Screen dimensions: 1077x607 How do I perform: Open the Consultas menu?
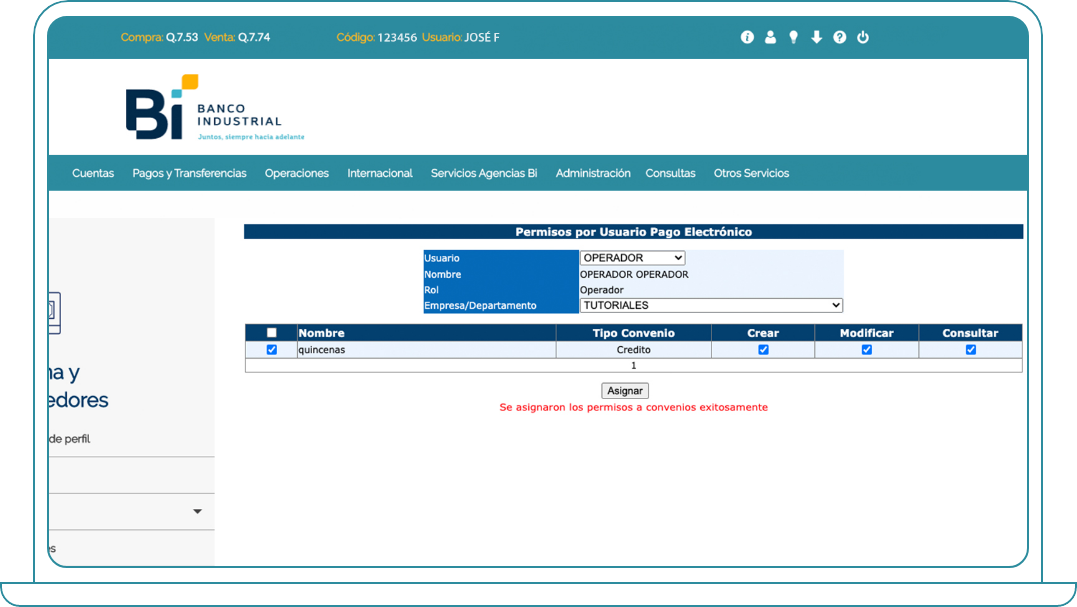pyautogui.click(x=670, y=173)
